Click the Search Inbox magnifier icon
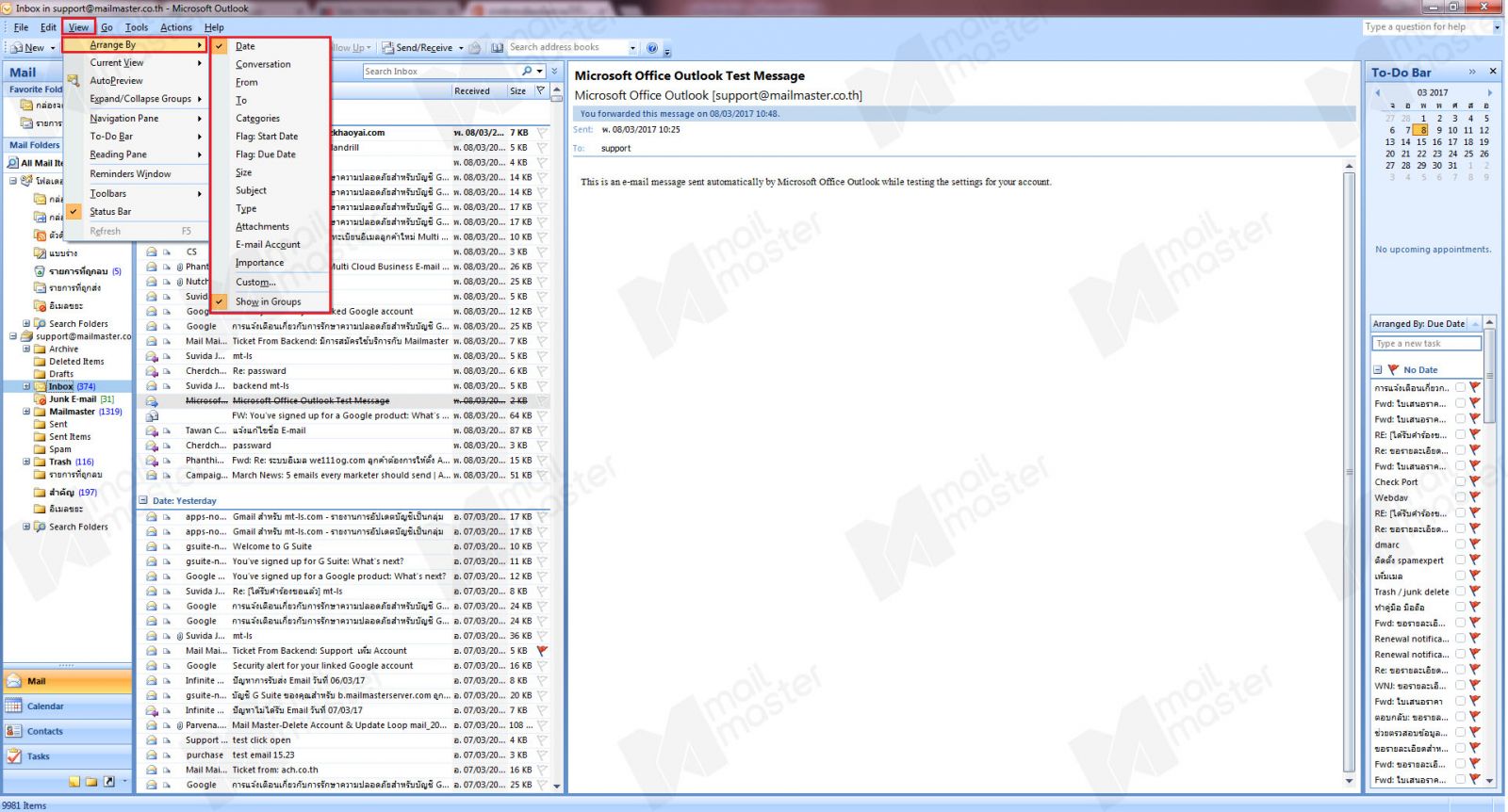 coord(527,71)
